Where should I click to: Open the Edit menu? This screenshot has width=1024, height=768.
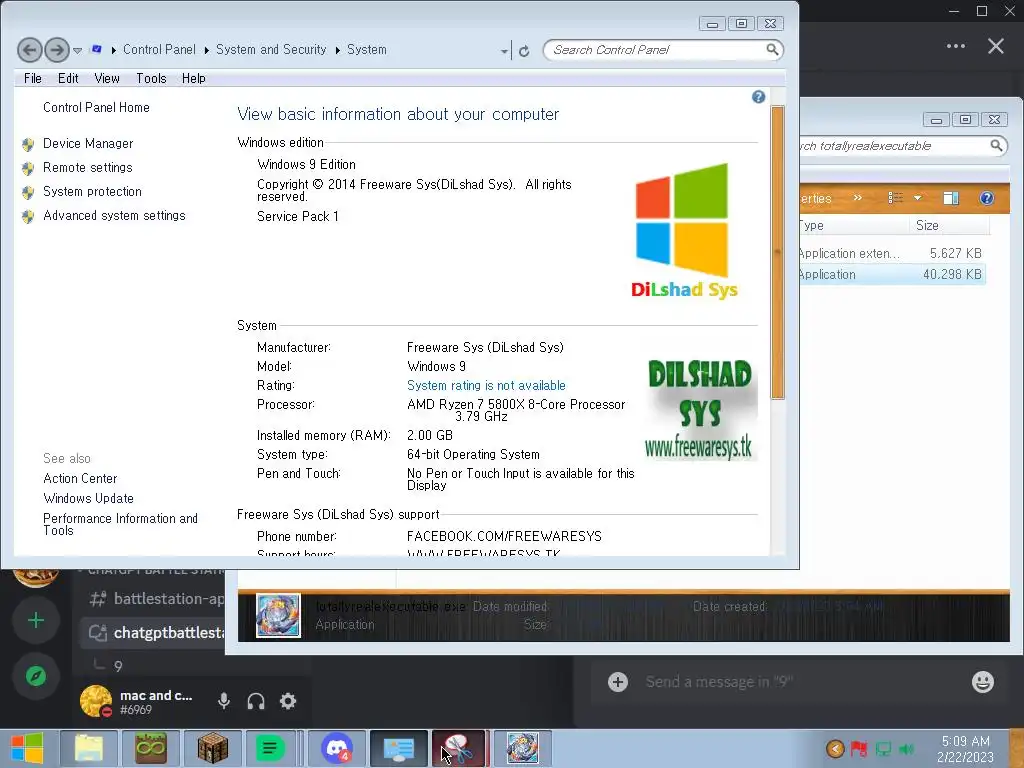pyautogui.click(x=68, y=78)
